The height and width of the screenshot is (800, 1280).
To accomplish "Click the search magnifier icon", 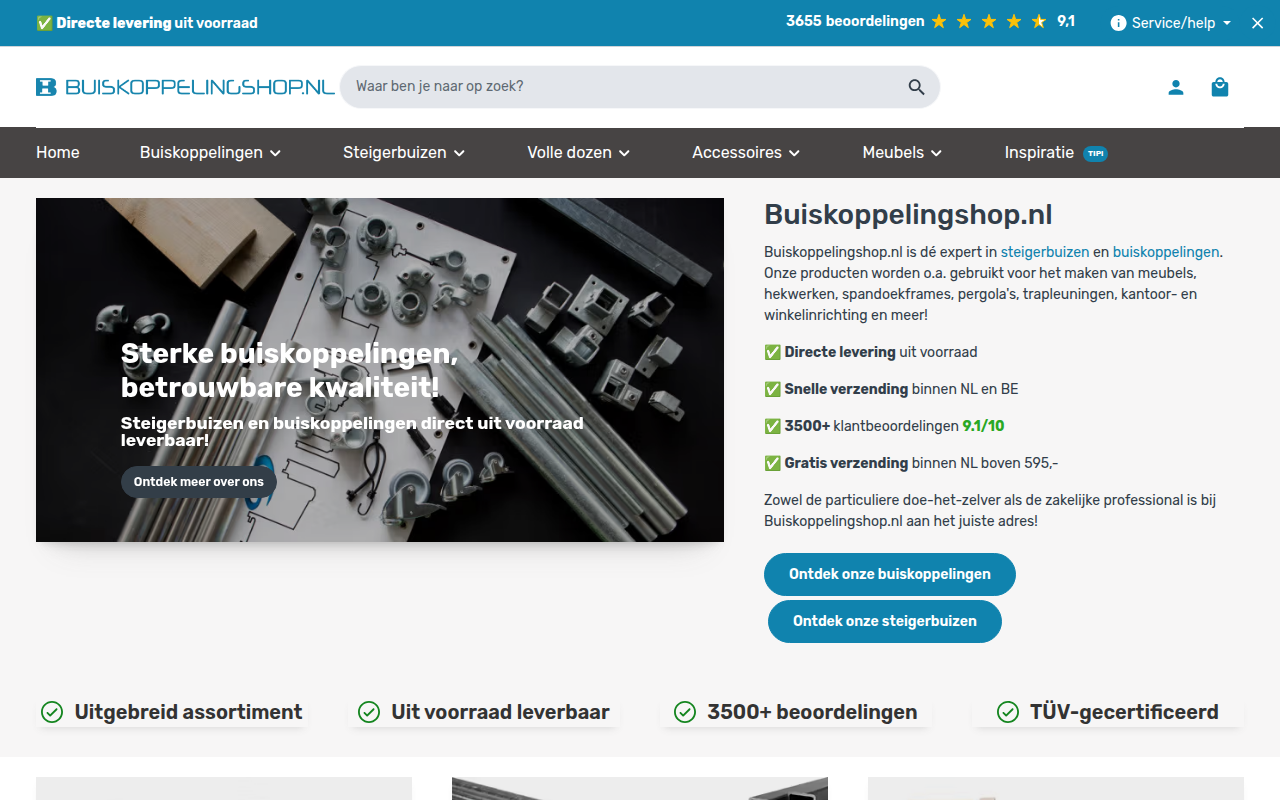I will coord(917,87).
